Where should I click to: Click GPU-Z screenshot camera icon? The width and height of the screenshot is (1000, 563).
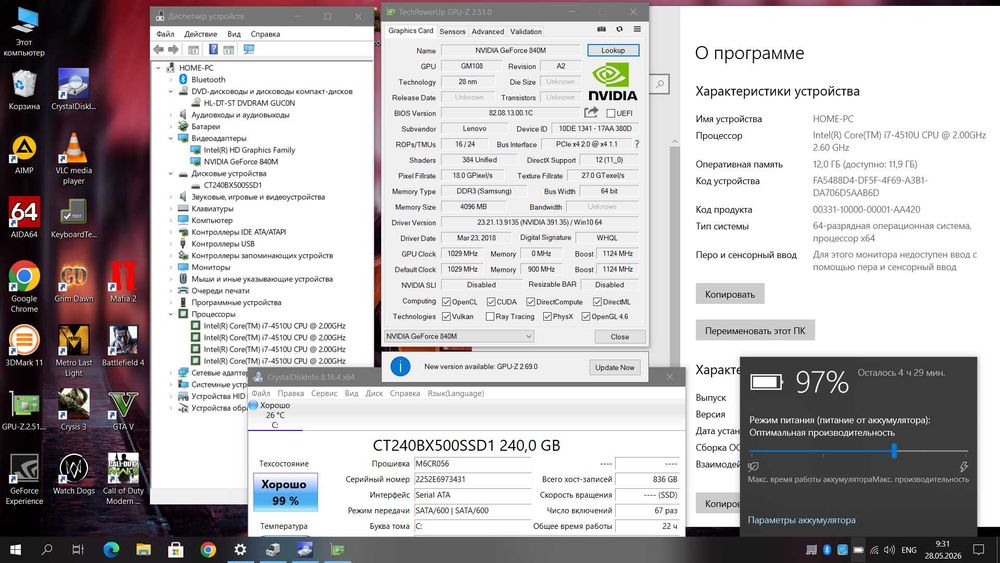(601, 29)
